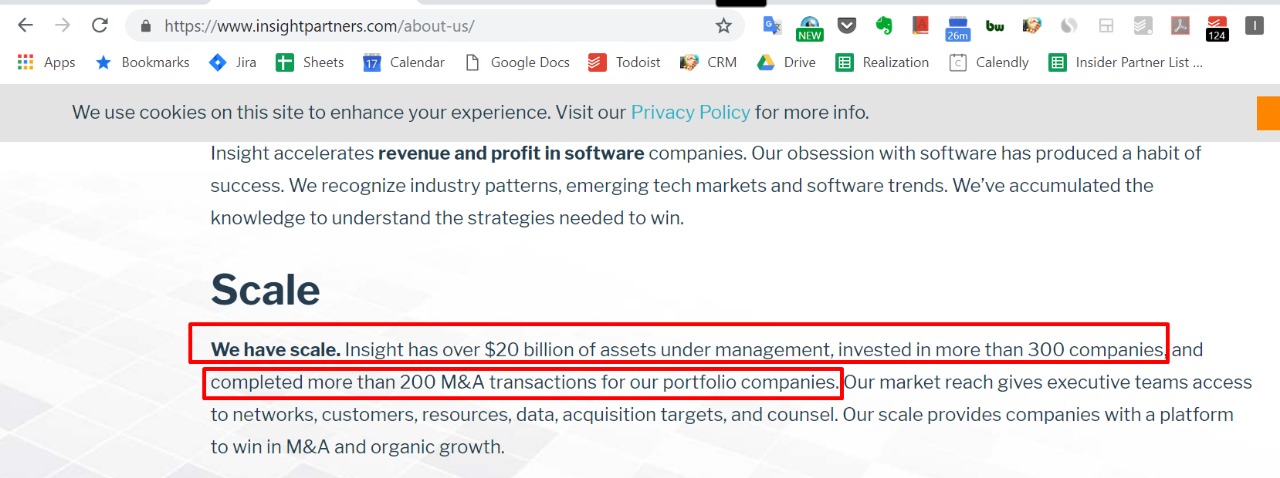Viewport: 1280px width, 478px height.
Task: Click the browser back arrow
Action: click(26, 26)
